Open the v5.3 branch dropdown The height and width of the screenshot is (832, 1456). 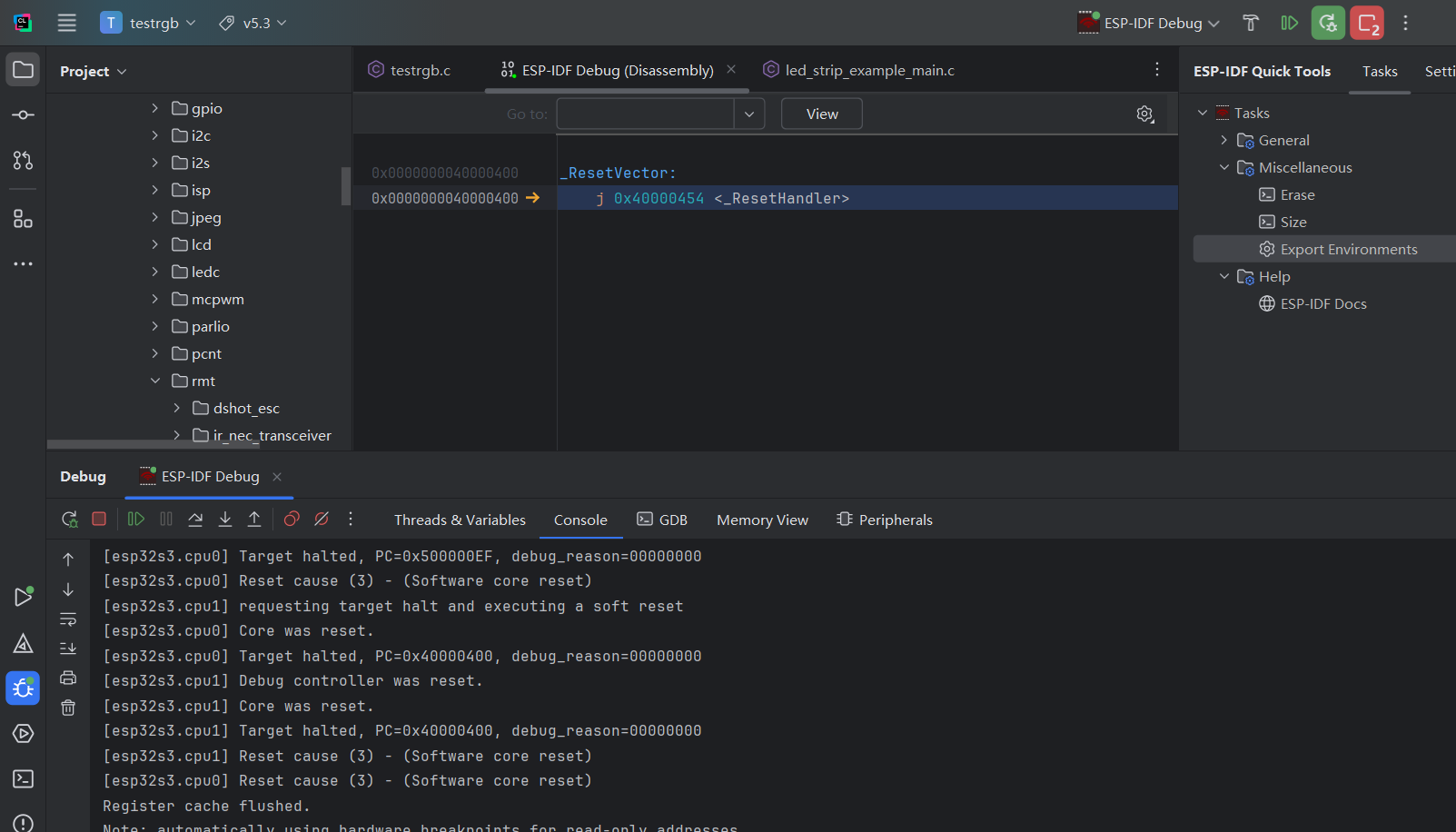[253, 23]
